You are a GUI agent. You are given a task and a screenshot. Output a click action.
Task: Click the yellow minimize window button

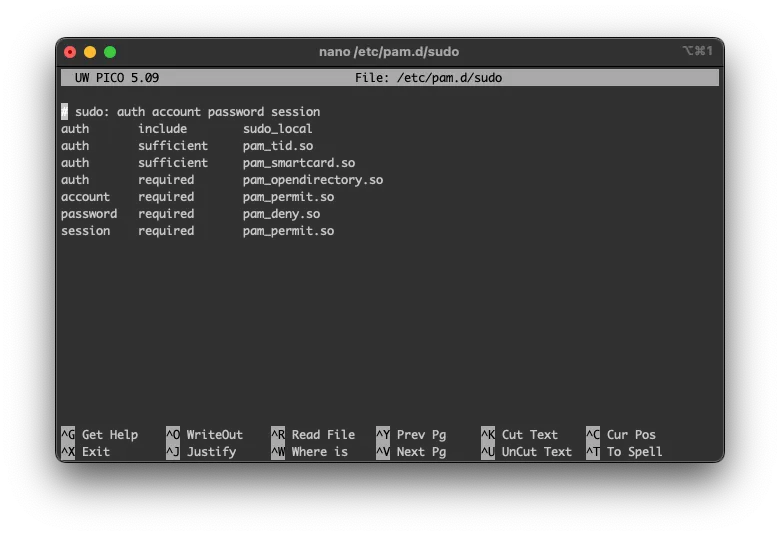[90, 52]
